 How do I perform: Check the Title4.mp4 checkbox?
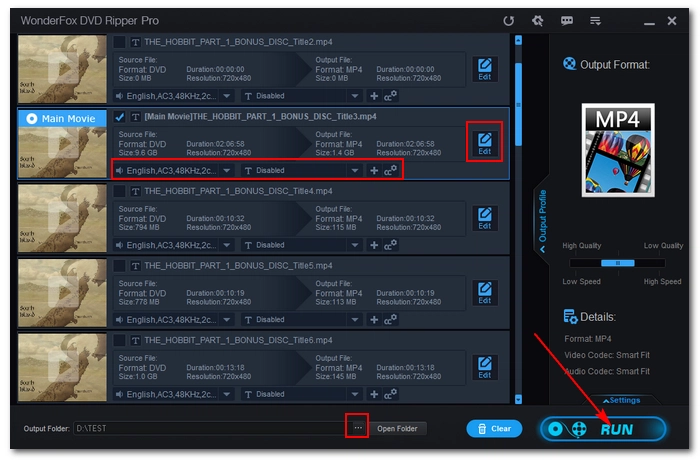(x=119, y=191)
